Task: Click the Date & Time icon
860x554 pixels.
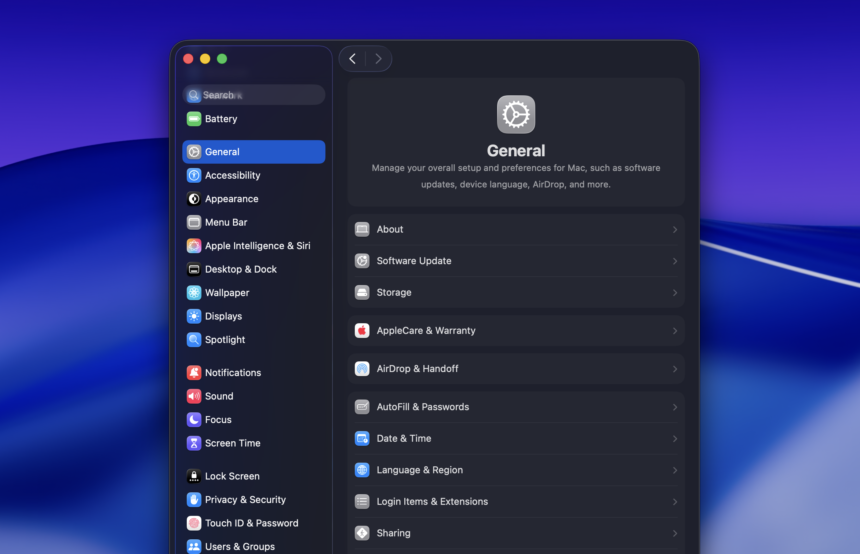Action: tap(362, 438)
